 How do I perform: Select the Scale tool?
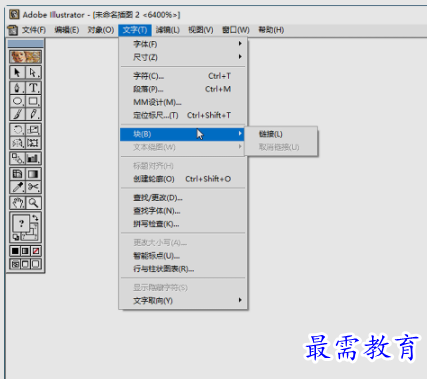tap(33, 130)
